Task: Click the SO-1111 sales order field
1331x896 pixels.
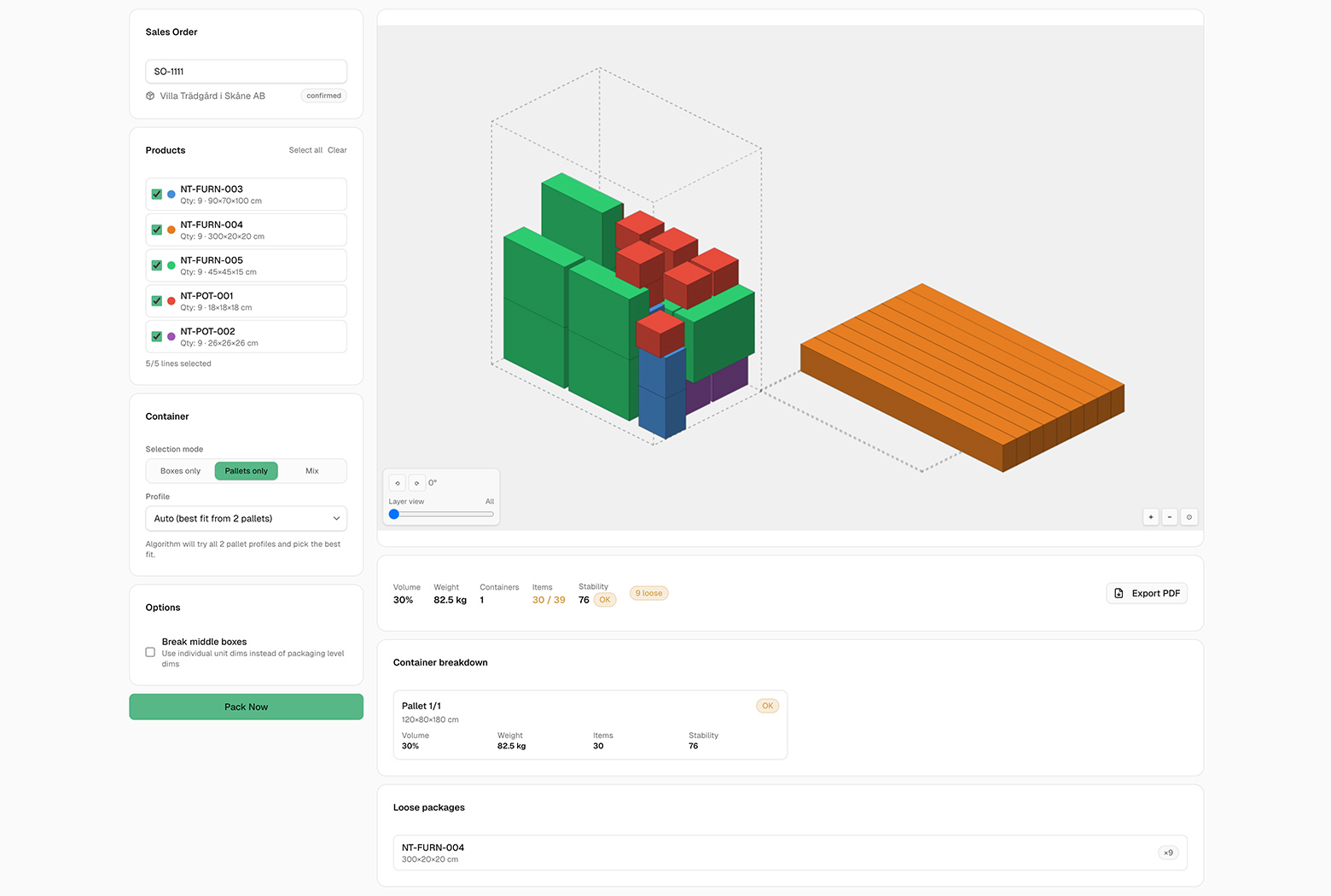Action: [x=246, y=71]
